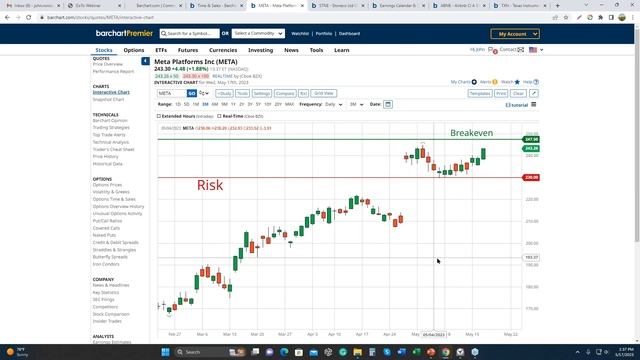Select the 6M range link
This screenshot has width=640, height=360.
tap(215, 104)
